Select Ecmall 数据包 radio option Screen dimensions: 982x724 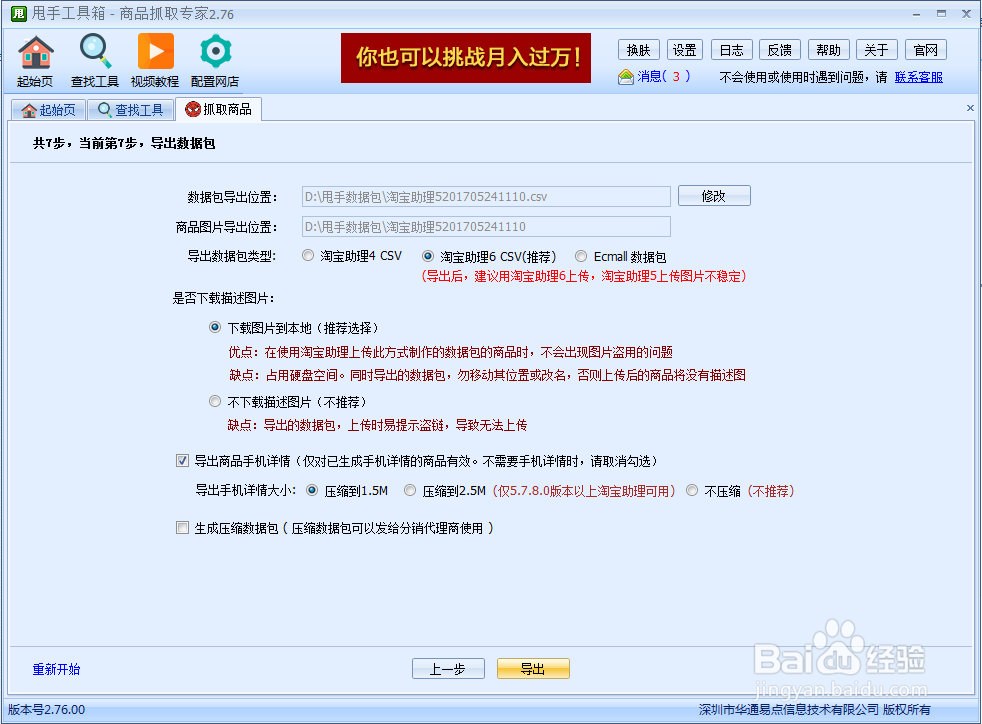581,256
